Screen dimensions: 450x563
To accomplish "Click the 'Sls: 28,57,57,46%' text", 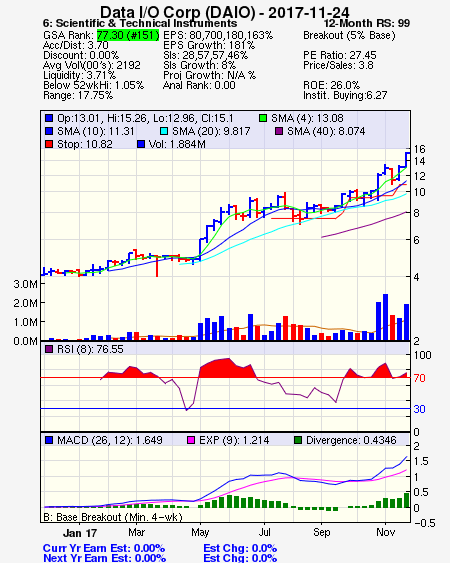I will pos(205,55).
